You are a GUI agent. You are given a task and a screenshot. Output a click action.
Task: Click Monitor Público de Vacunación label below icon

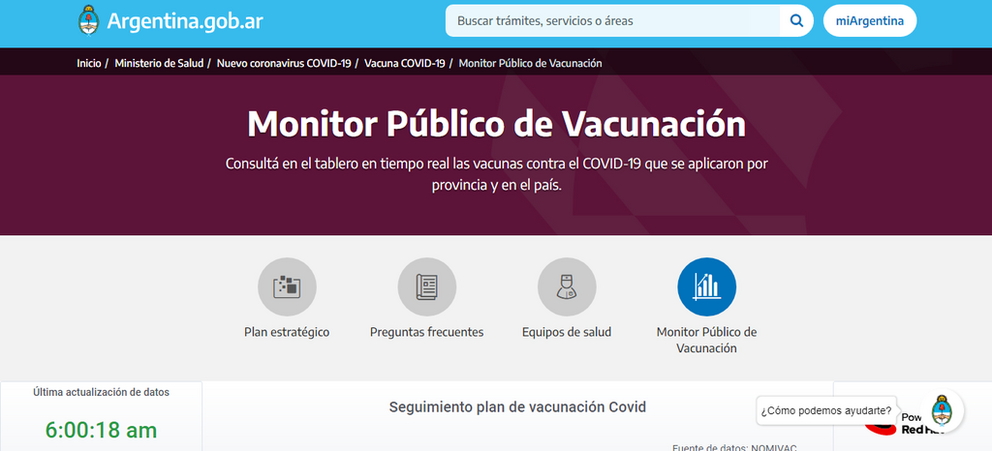(707, 340)
